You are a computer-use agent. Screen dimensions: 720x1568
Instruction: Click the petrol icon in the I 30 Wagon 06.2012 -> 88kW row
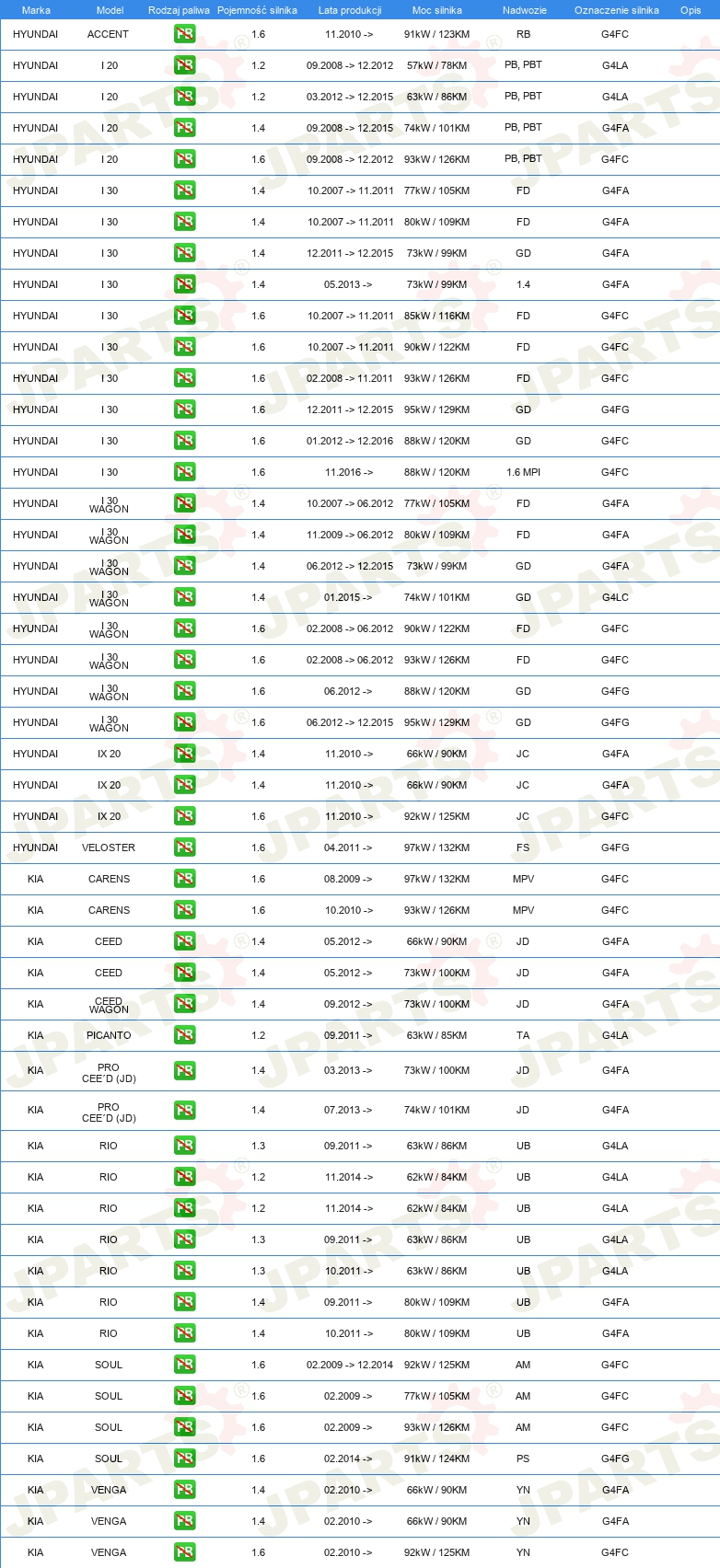coord(185,691)
